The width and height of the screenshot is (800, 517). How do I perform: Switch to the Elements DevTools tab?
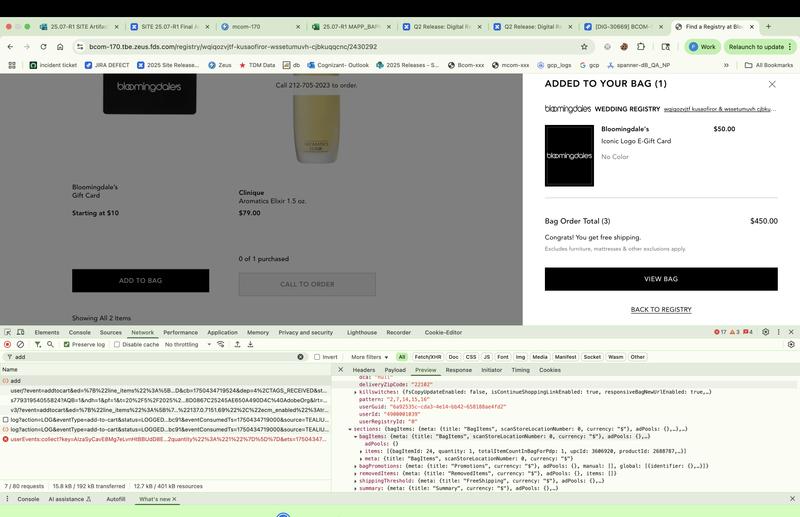pyautogui.click(x=47, y=332)
